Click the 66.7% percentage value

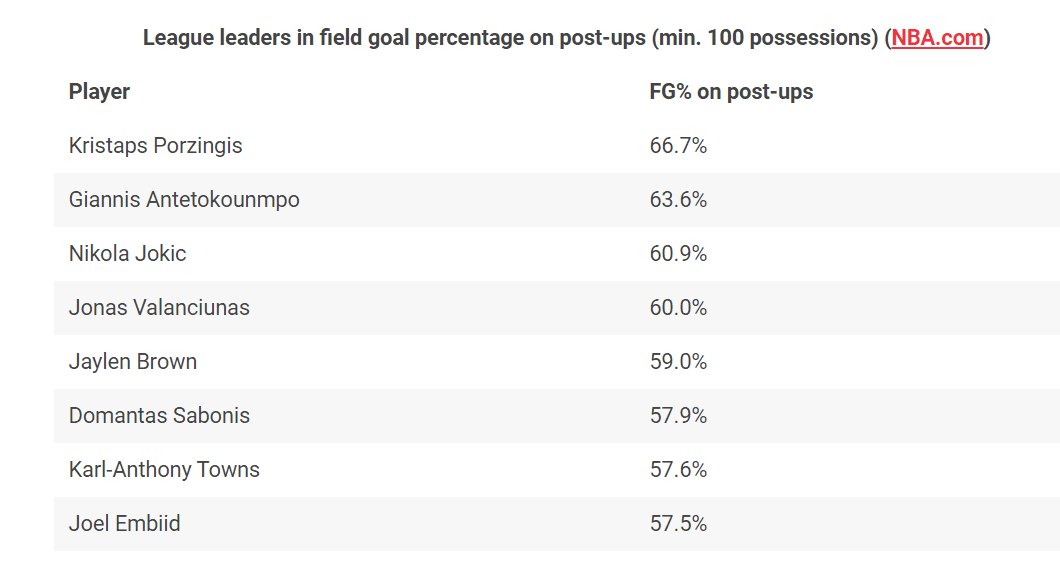[x=678, y=146]
